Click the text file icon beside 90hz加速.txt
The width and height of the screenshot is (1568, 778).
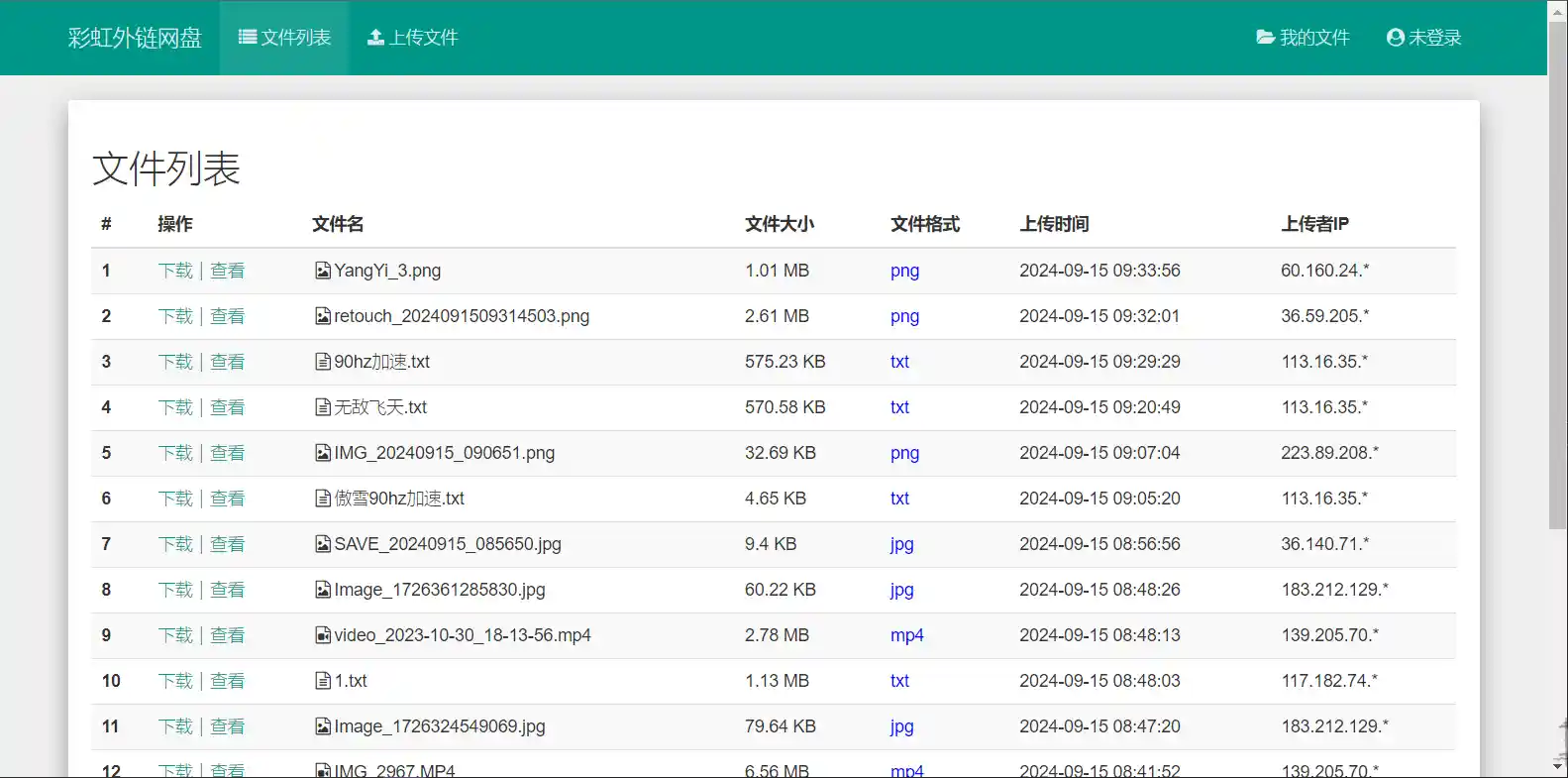[322, 362]
